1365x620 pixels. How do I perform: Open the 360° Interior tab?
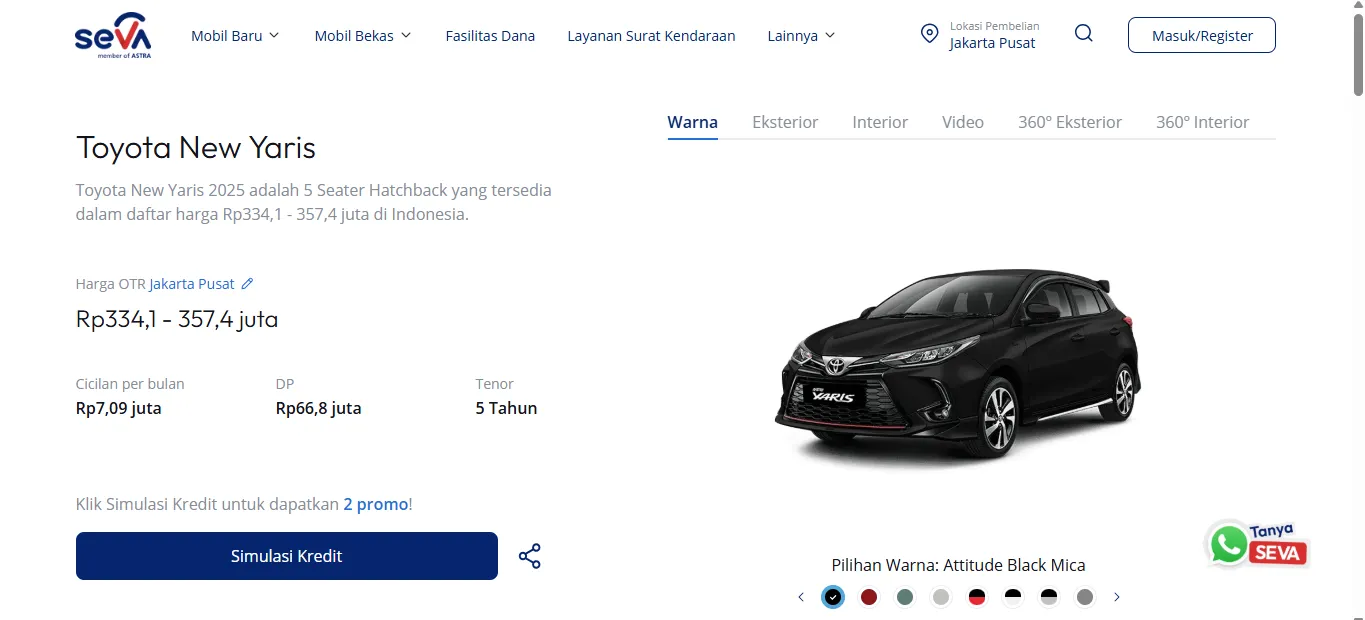[1202, 121]
